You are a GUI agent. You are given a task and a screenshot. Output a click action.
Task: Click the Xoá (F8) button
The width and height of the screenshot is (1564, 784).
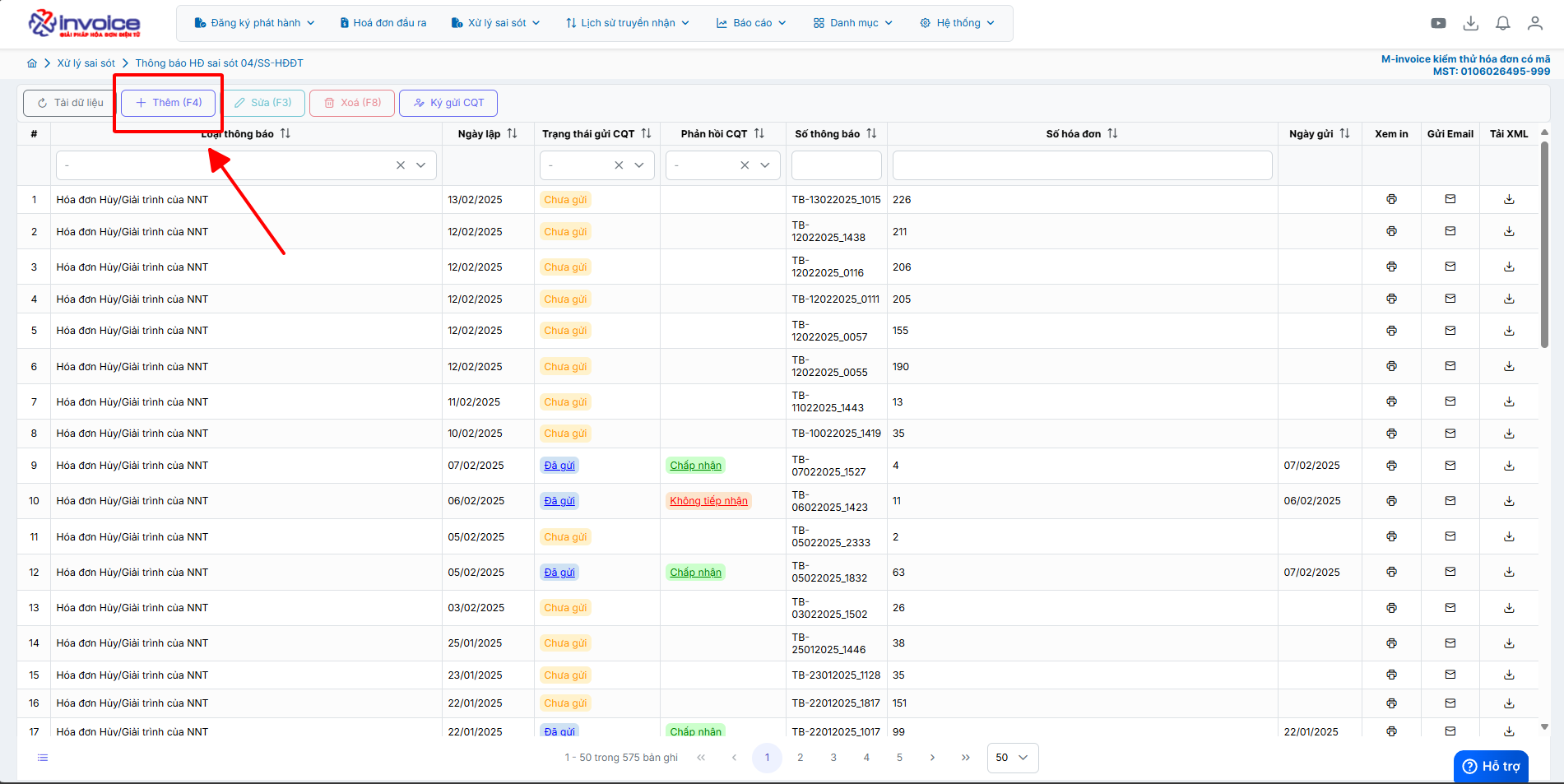pos(352,103)
